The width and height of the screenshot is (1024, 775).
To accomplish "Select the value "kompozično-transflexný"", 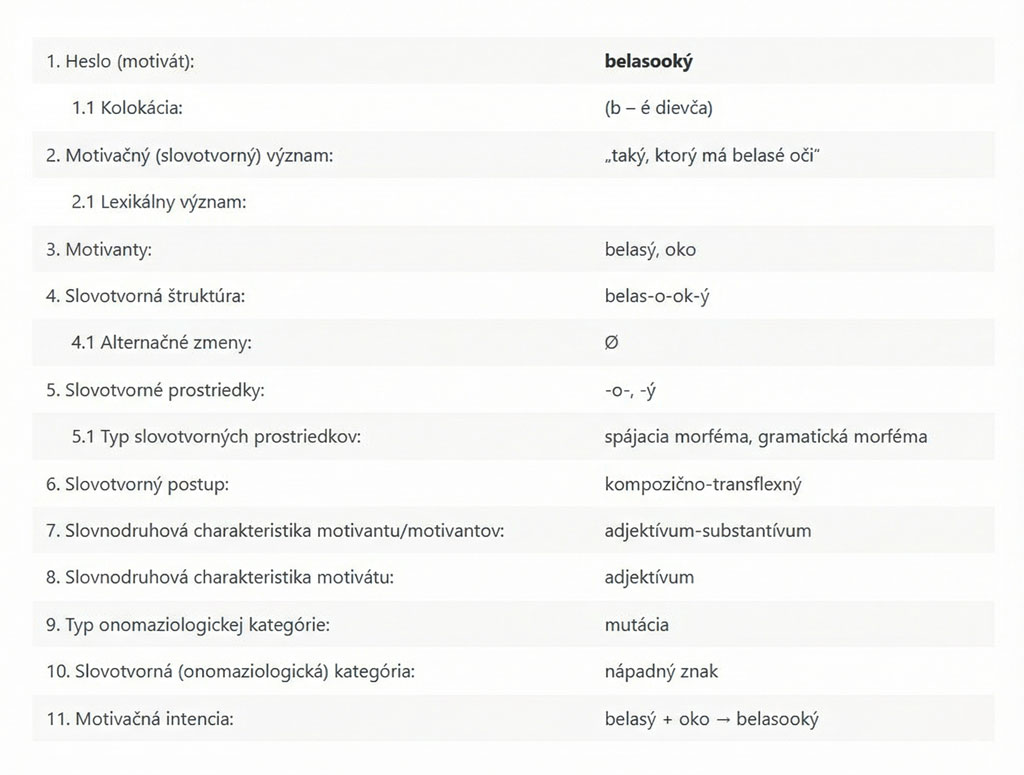I will coord(703,484).
